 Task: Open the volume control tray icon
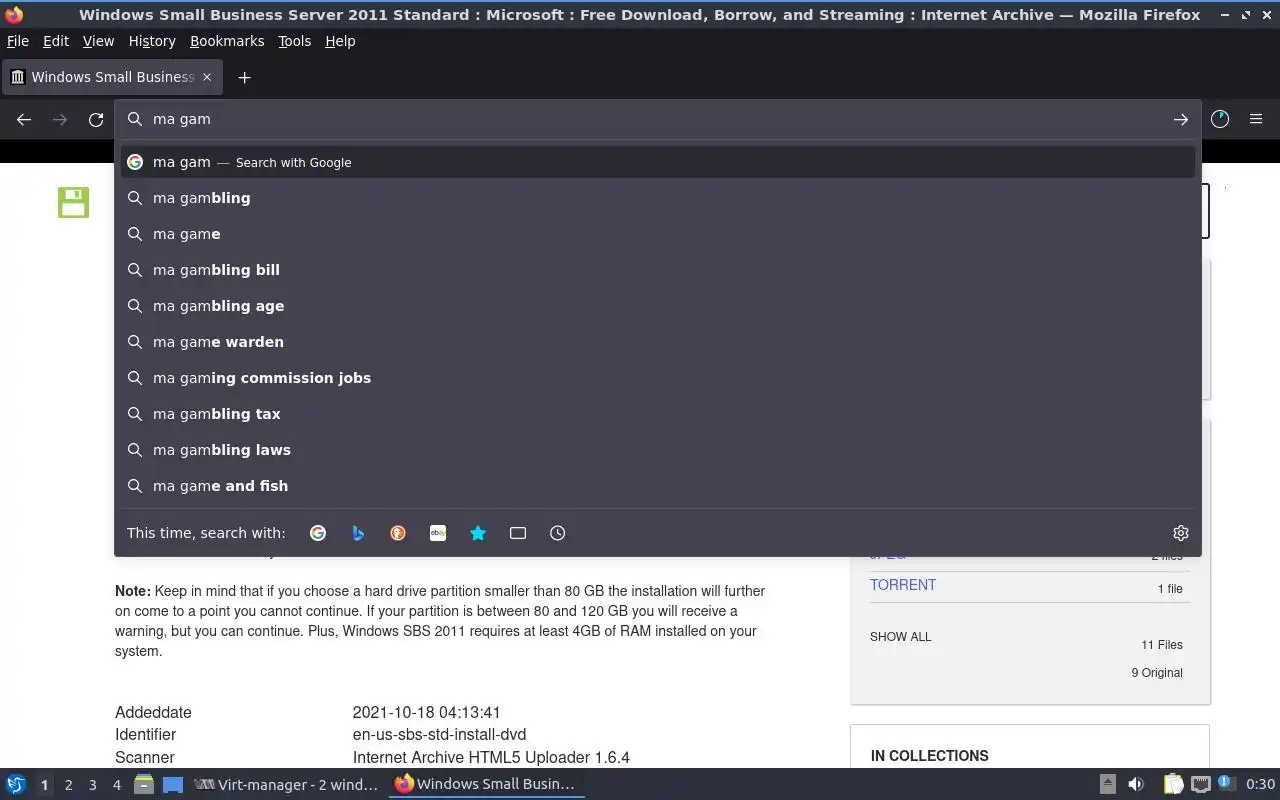pyautogui.click(x=1136, y=784)
